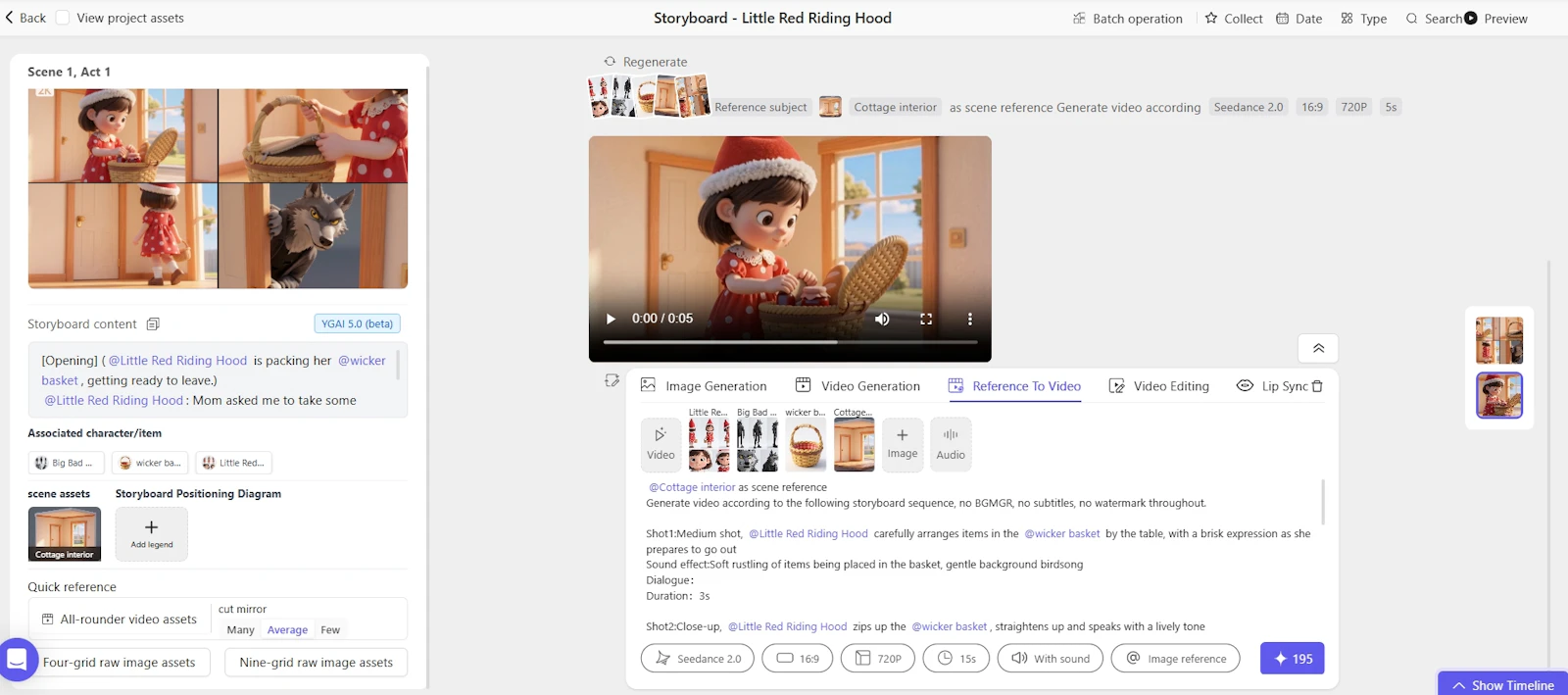The width and height of the screenshot is (1568, 695).
Task: Click All-rounder video assets
Action: pos(119,620)
